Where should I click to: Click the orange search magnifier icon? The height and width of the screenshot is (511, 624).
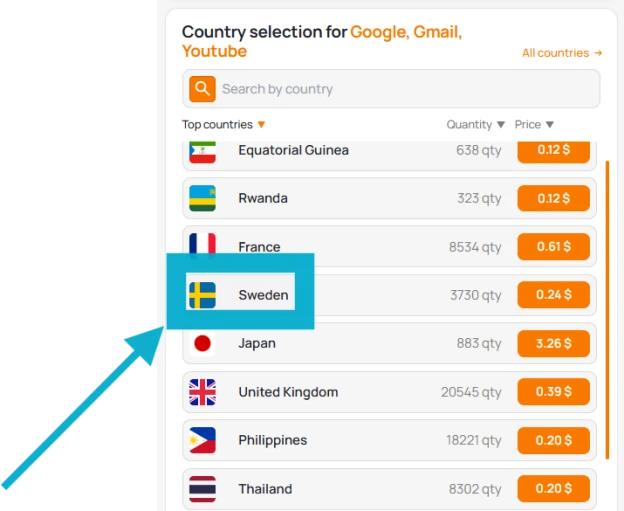coord(202,89)
